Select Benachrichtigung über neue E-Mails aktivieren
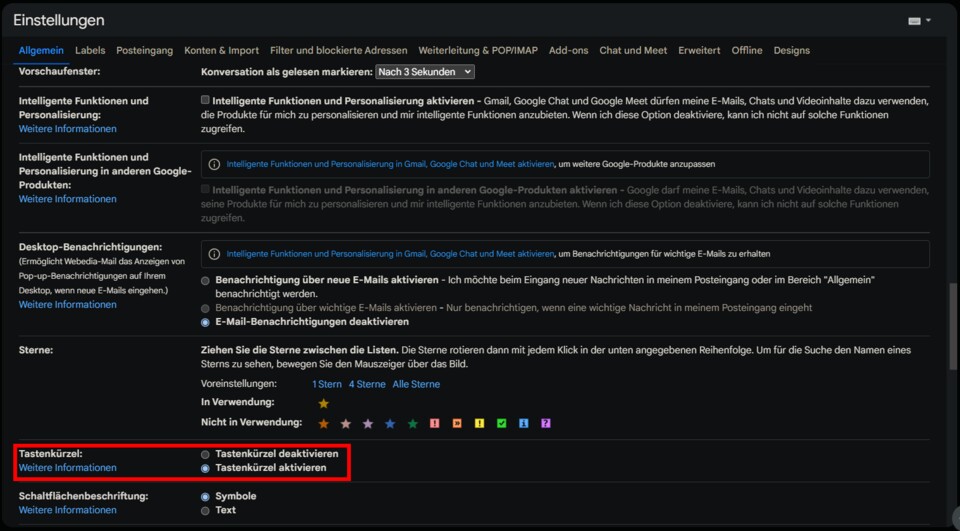Viewport: 960px width, 531px height. (205, 281)
